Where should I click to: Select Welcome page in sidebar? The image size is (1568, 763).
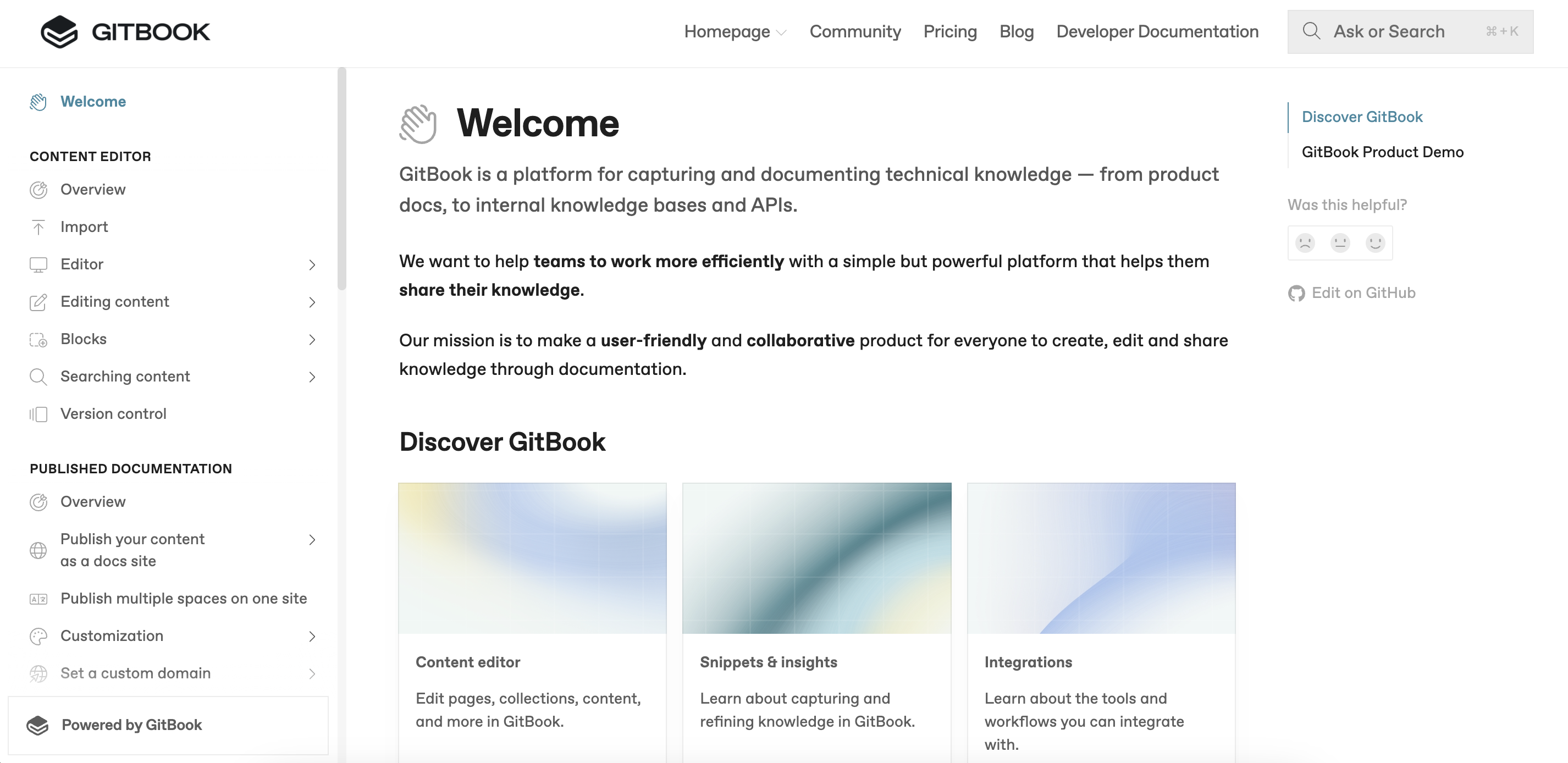tap(93, 102)
